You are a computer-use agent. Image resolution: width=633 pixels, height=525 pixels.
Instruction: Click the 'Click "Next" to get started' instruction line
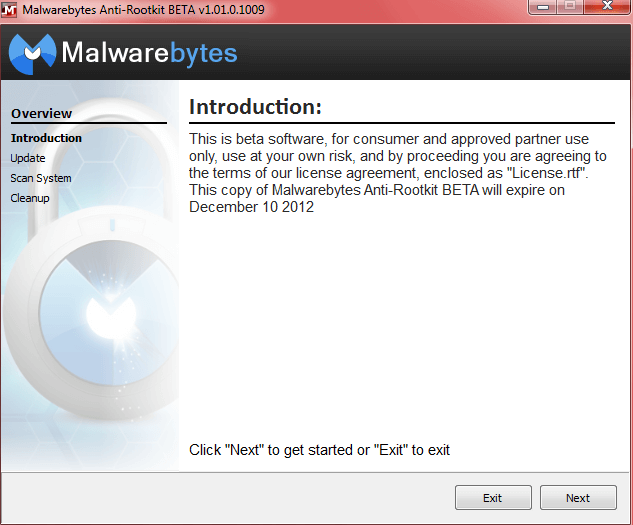pos(319,449)
